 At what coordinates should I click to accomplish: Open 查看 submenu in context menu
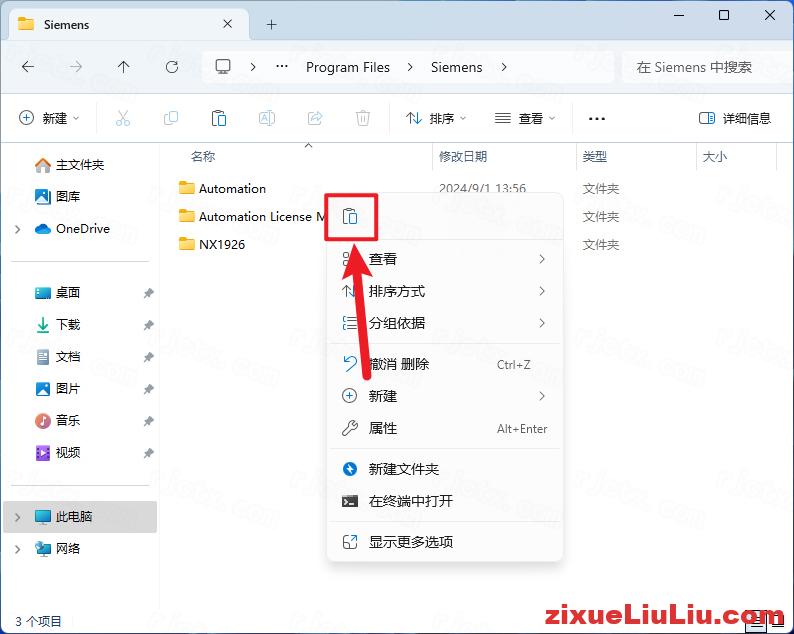pyautogui.click(x=445, y=259)
